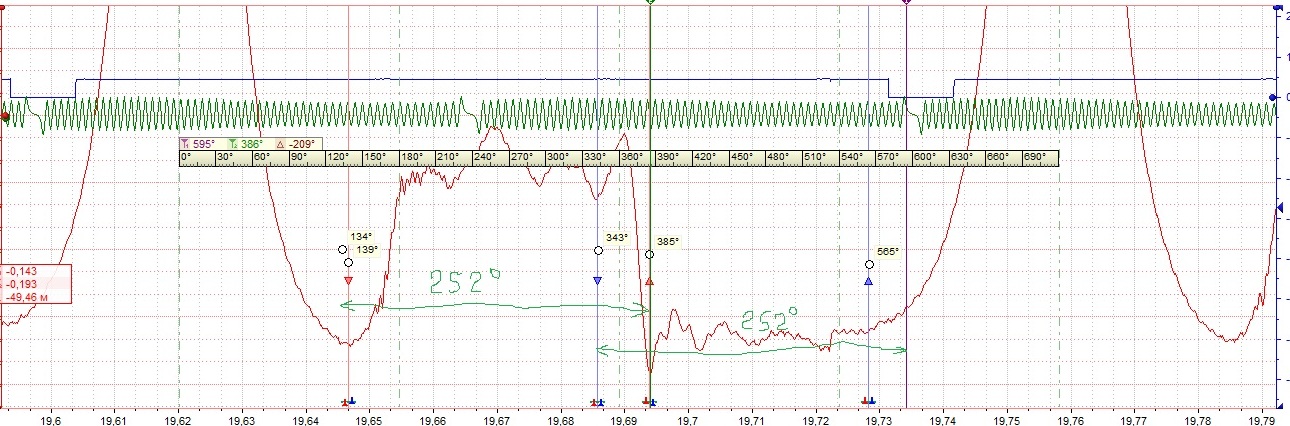Click the 630° tick on the angle ruler
The image size is (1290, 426).
961,158
